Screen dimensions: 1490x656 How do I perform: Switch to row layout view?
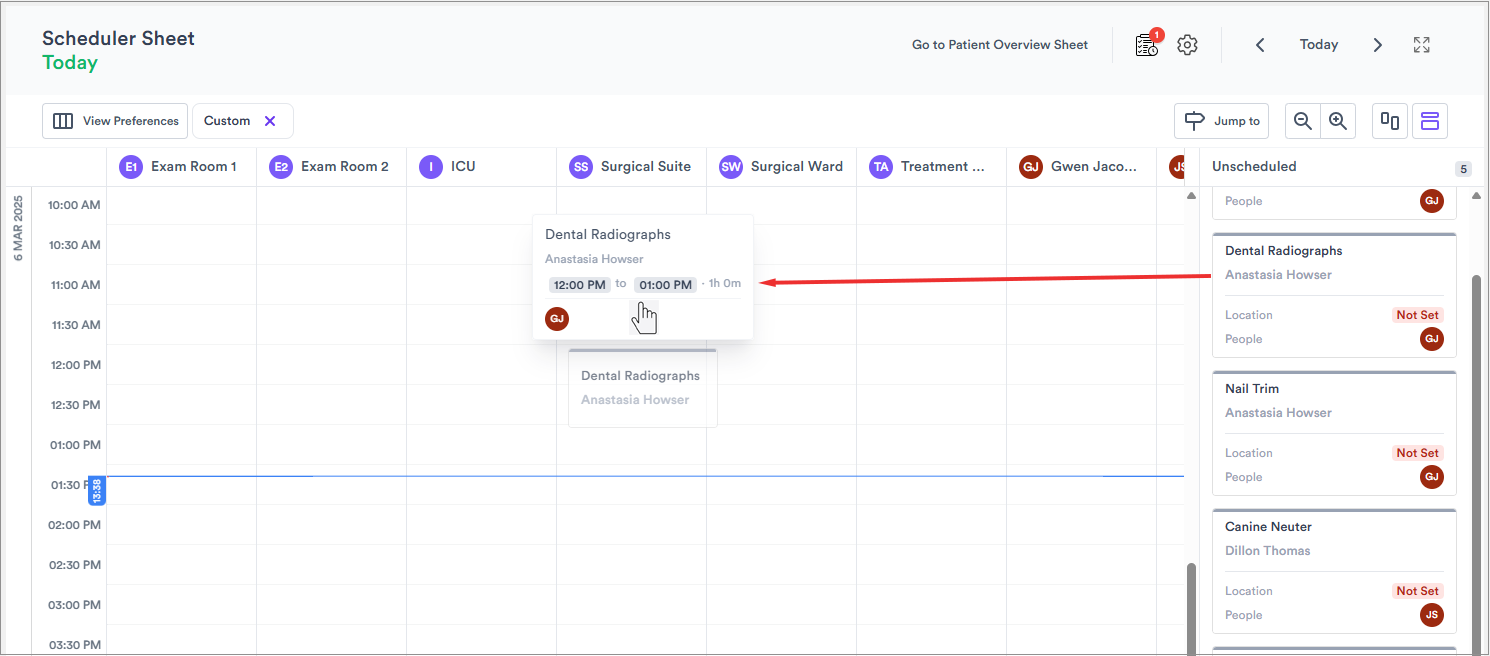point(1430,121)
